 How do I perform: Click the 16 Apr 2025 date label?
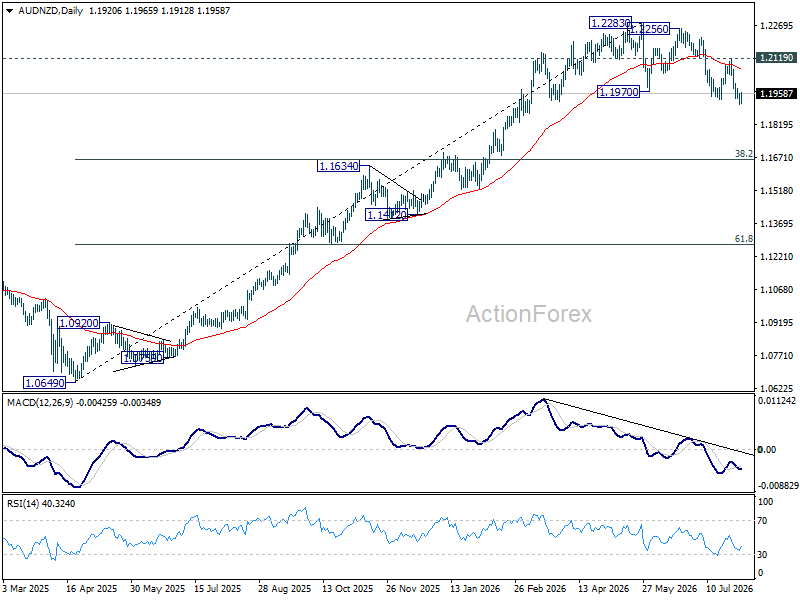tap(91, 589)
